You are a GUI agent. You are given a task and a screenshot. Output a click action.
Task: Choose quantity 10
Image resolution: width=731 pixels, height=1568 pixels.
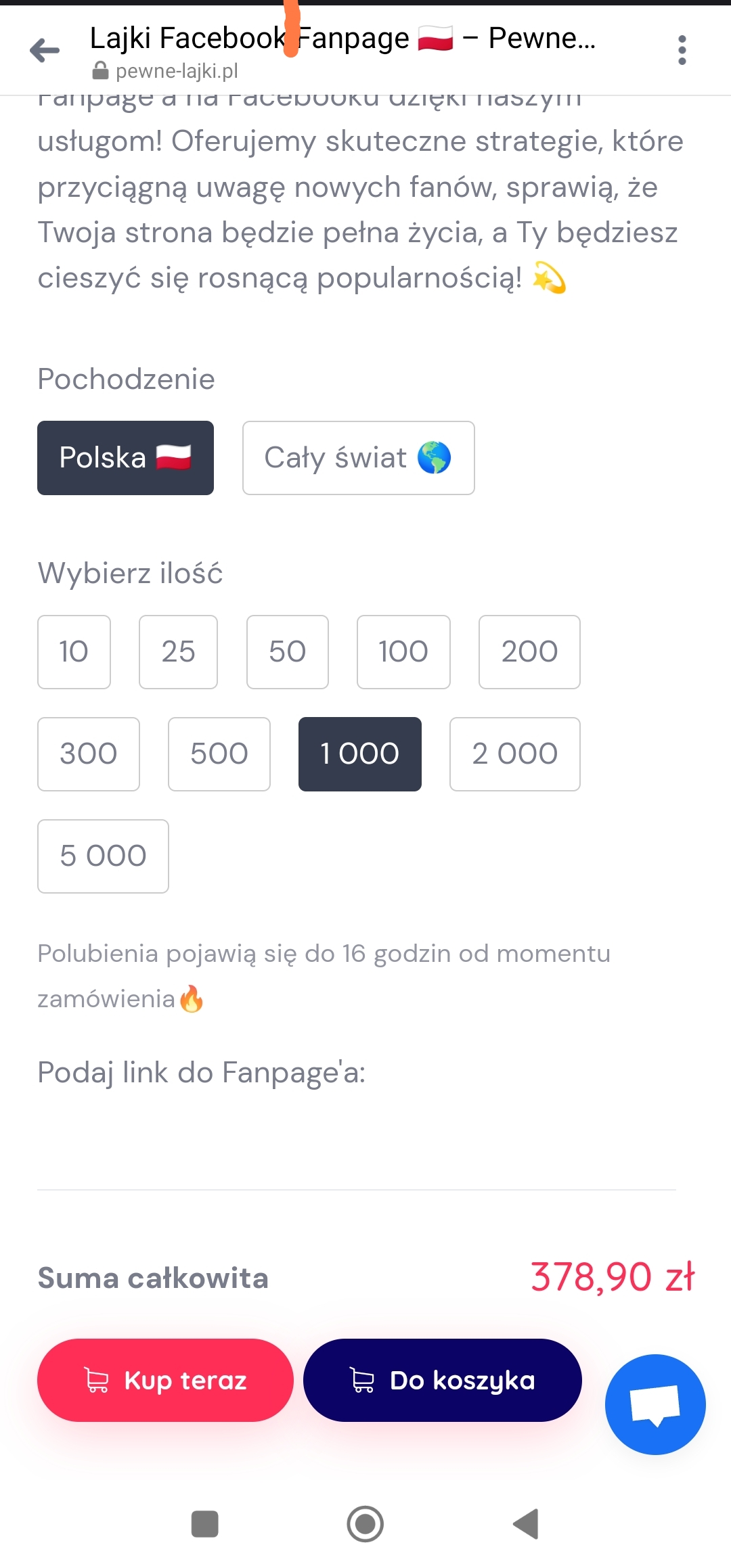[x=74, y=652]
